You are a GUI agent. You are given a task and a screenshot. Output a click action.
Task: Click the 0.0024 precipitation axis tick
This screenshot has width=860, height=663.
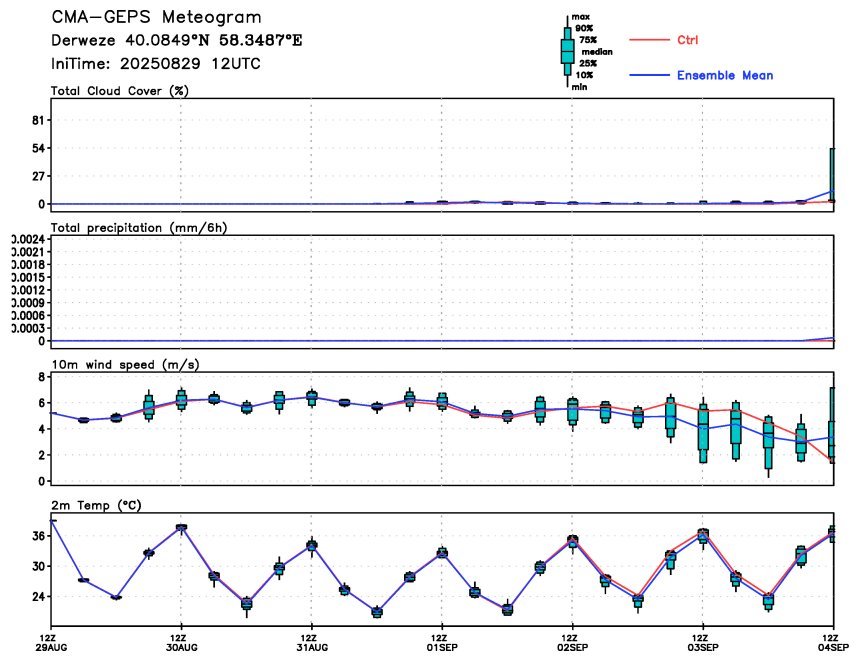pos(29,239)
